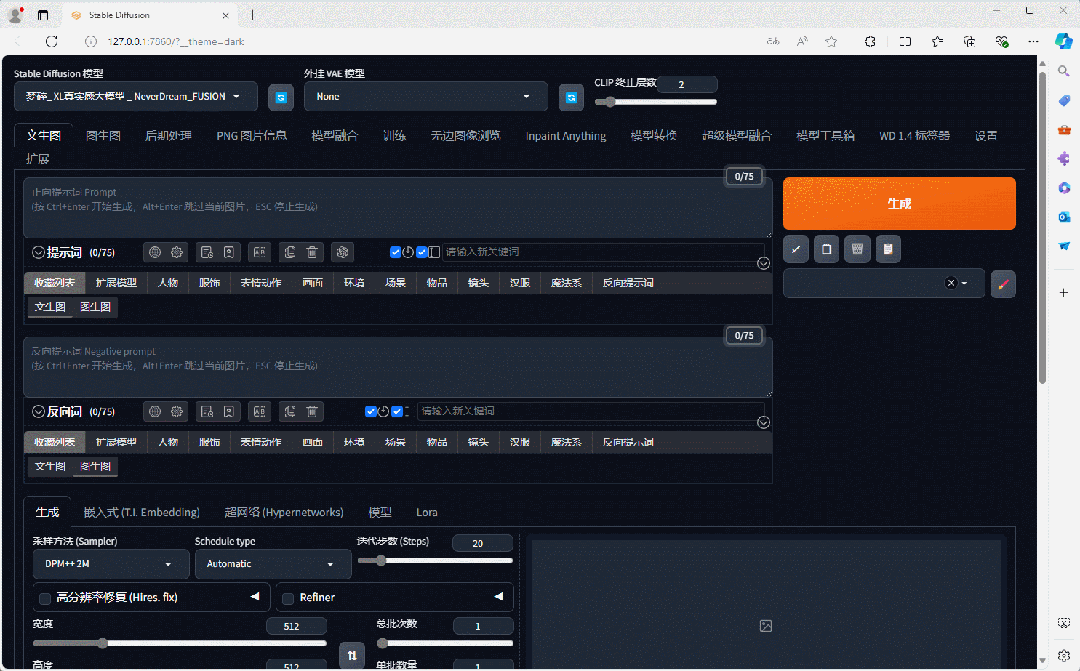Image resolution: width=1080 pixels, height=671 pixels.
Task: Click the positive Prompt text area
Action: (x=397, y=207)
